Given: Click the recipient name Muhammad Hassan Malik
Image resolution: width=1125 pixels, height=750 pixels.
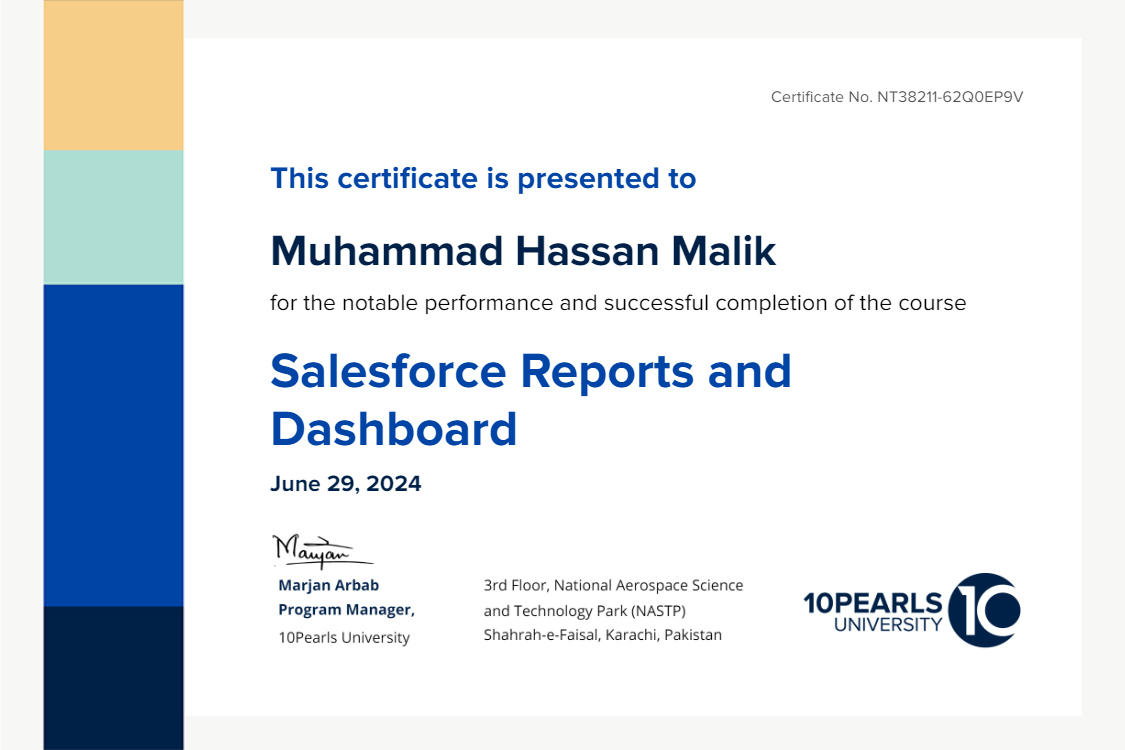Looking at the screenshot, I should tap(523, 251).
